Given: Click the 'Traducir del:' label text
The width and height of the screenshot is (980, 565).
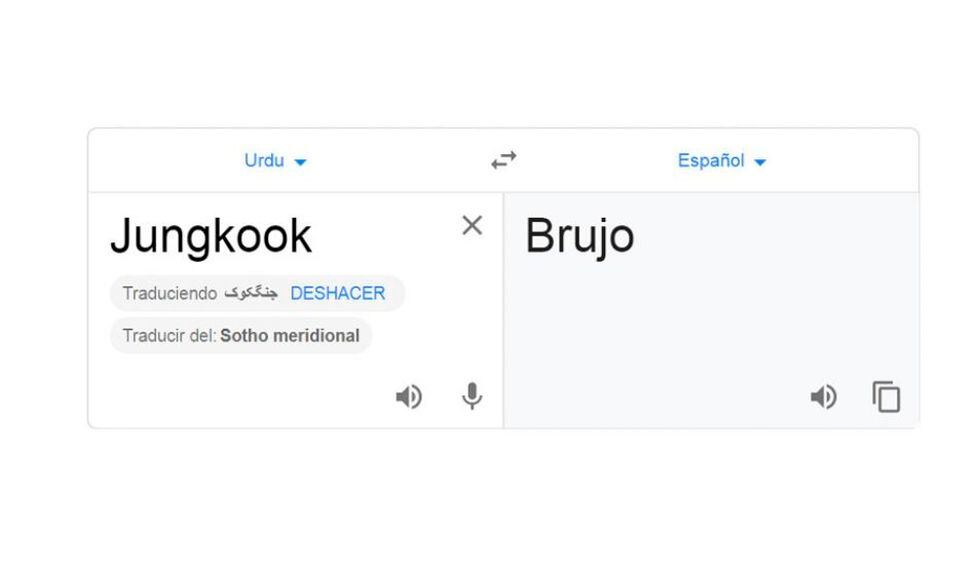Looking at the screenshot, I should 169,335.
